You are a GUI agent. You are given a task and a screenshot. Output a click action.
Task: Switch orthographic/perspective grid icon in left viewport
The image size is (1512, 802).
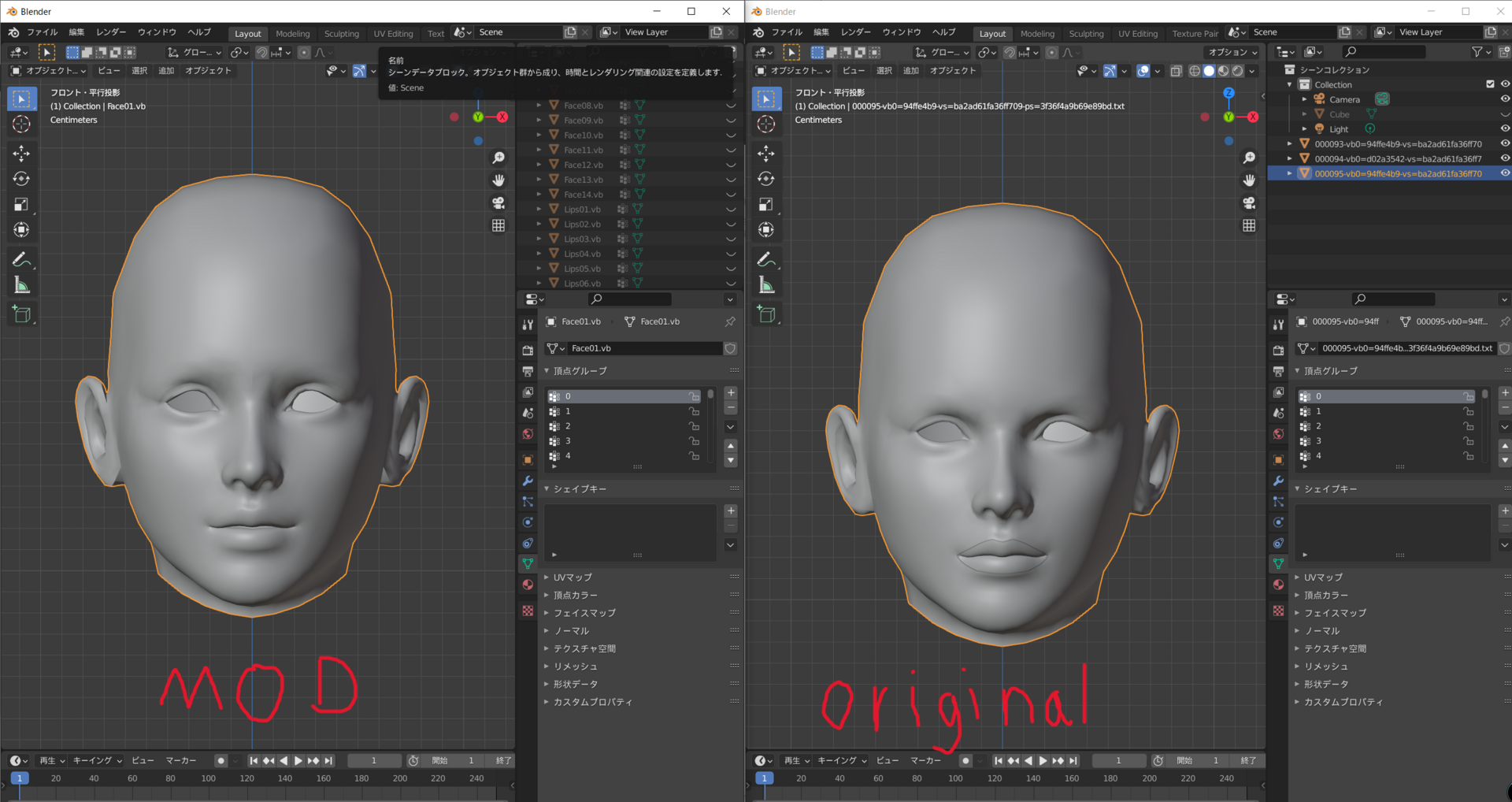498,225
